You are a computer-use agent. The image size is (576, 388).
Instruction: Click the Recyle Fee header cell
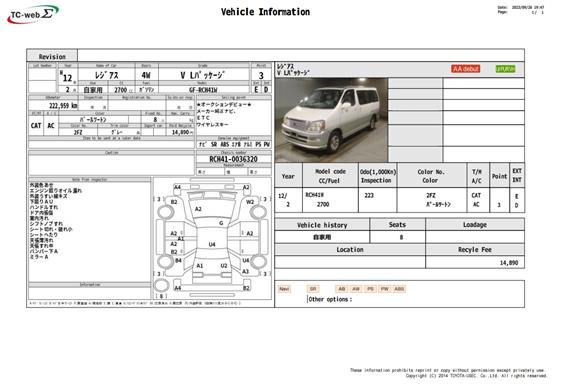pyautogui.click(x=475, y=249)
